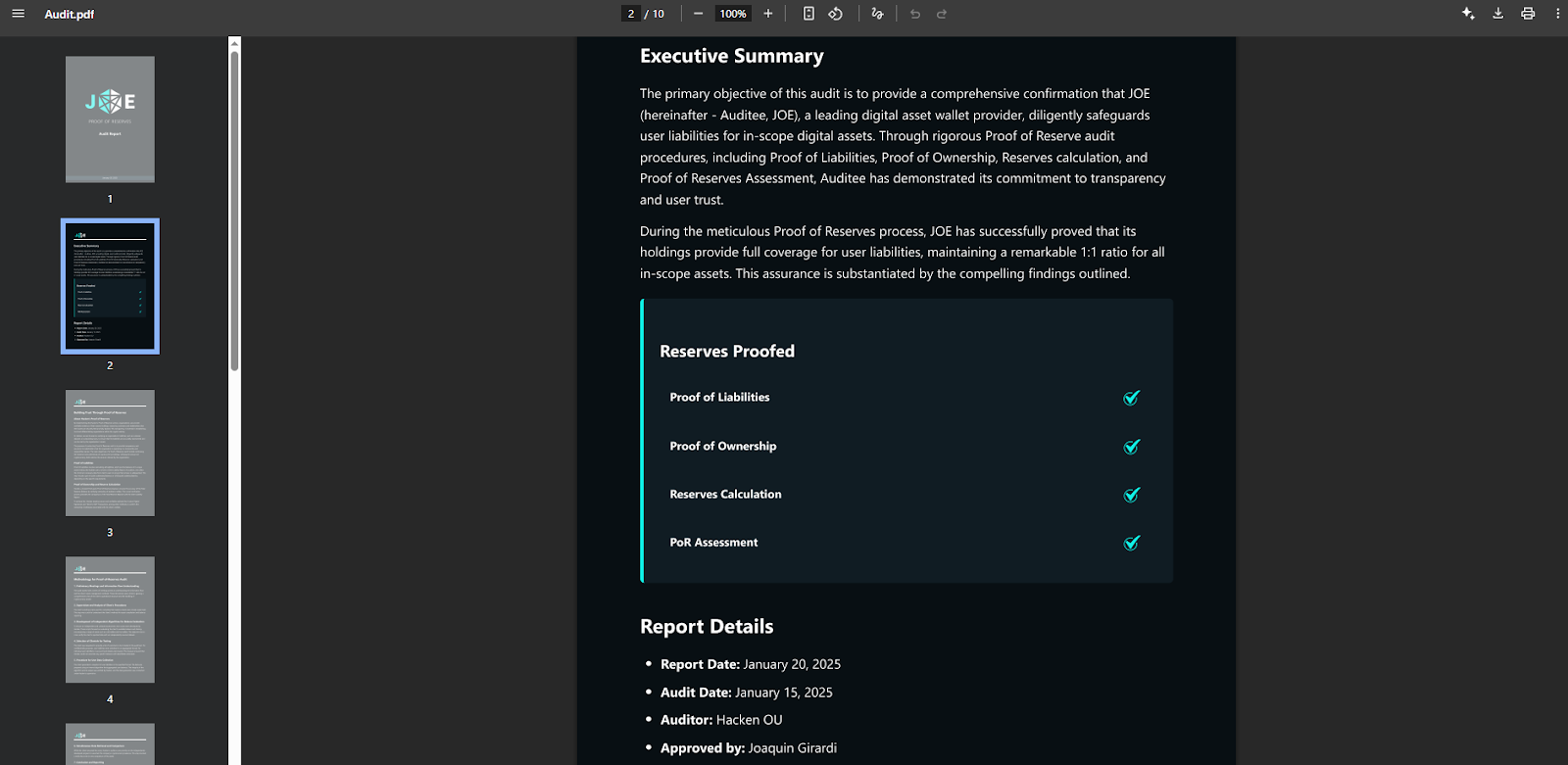Toggle the sidebar with the hamburger menu
The width and height of the screenshot is (1568, 765).
pyautogui.click(x=18, y=14)
